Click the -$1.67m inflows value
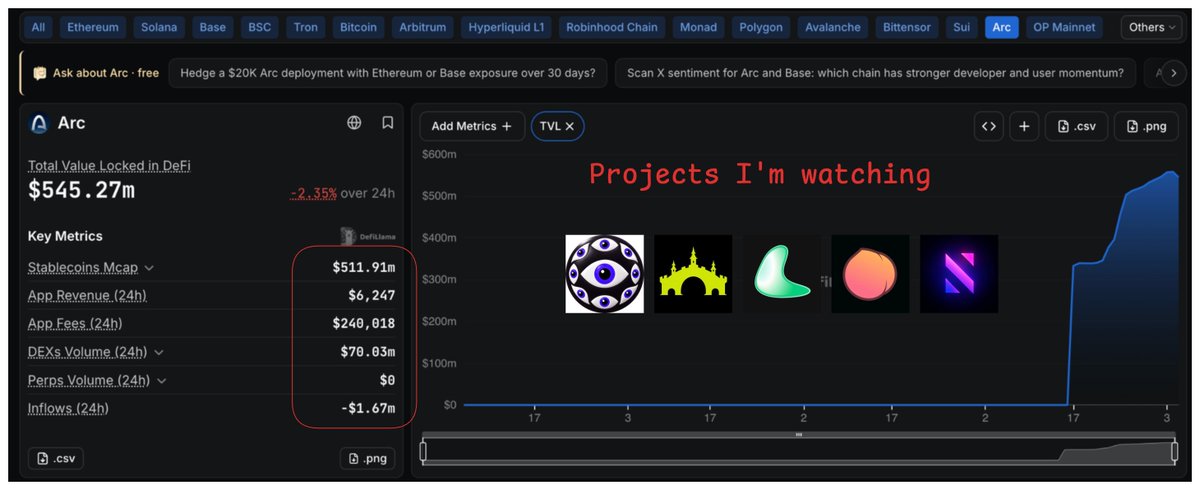This screenshot has width=1200, height=490. 368,408
